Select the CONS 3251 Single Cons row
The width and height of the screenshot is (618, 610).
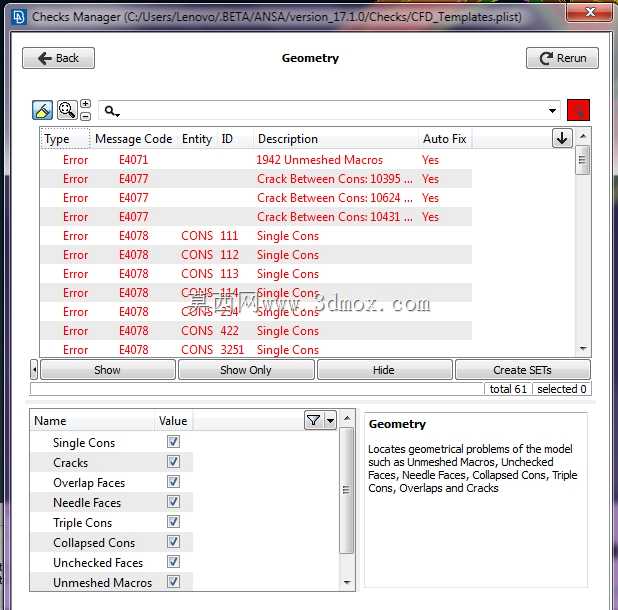[256, 350]
